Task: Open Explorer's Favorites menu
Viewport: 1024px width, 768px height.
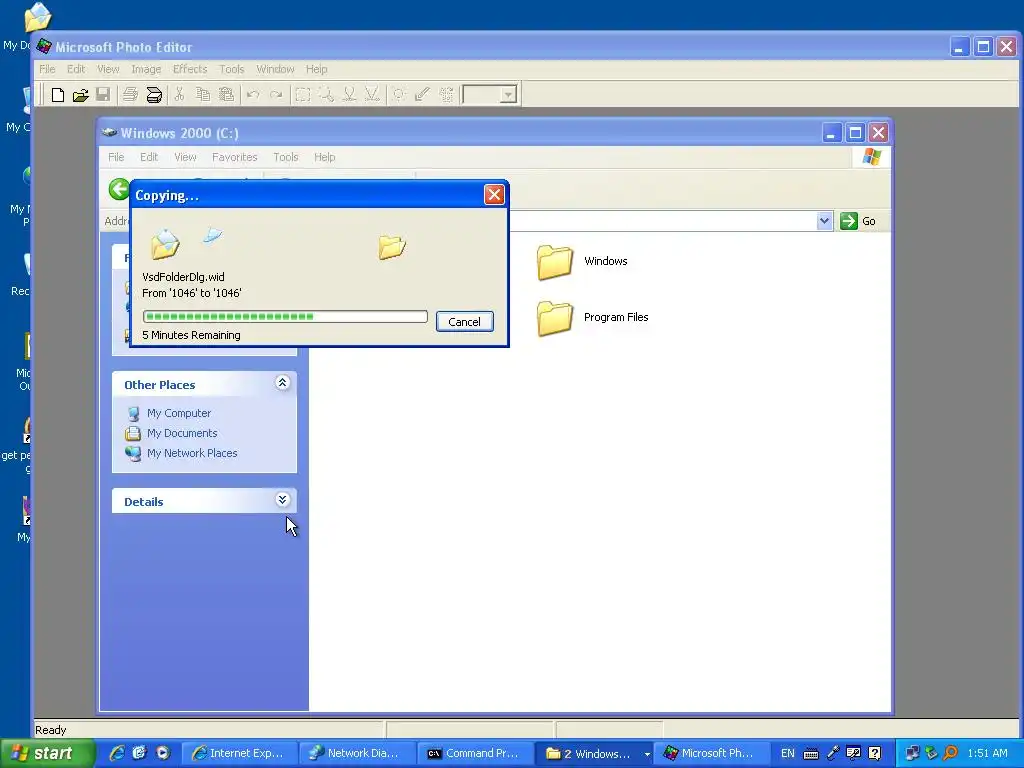Action: coord(234,157)
